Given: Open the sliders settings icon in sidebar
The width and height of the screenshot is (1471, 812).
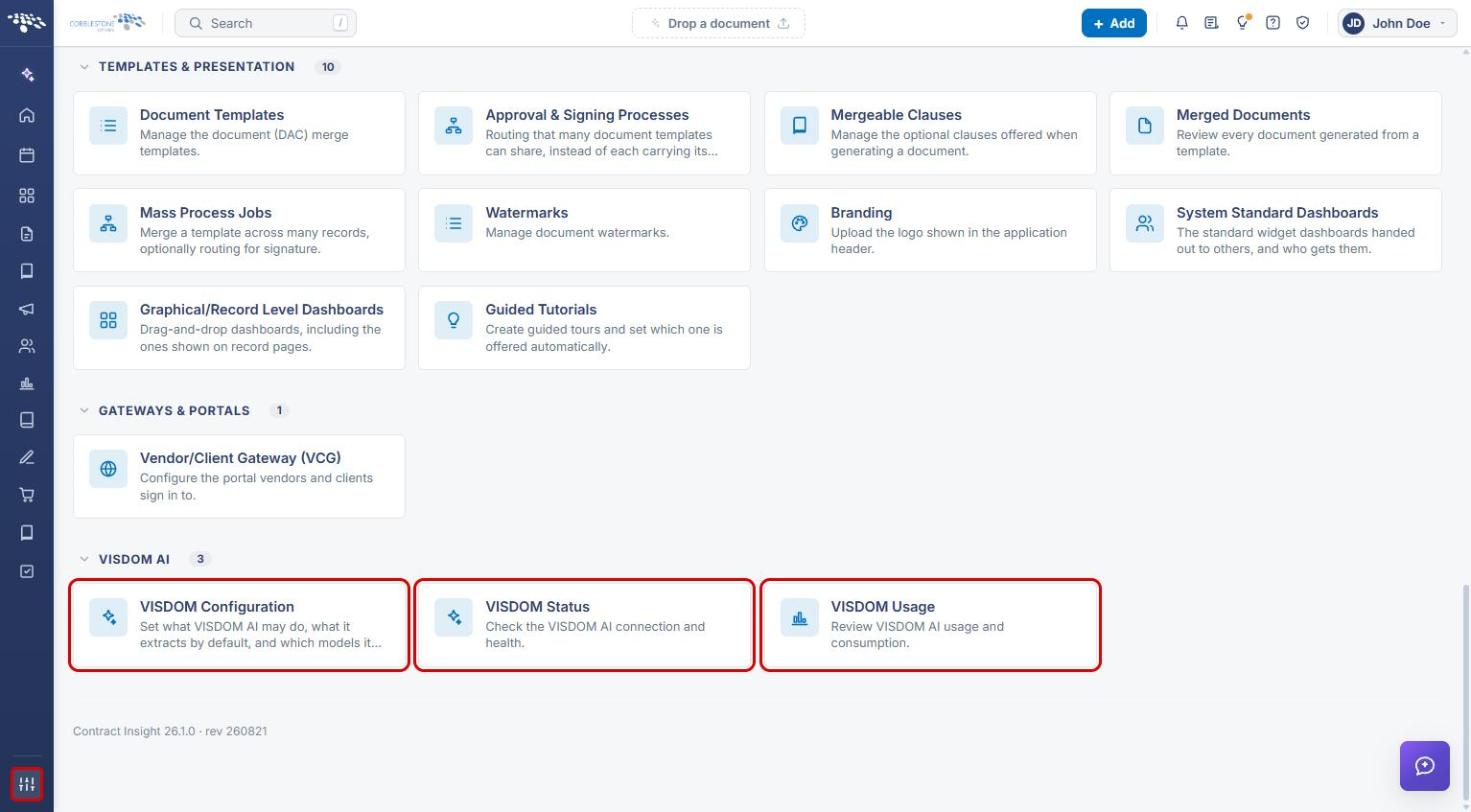Looking at the screenshot, I should pos(27,784).
